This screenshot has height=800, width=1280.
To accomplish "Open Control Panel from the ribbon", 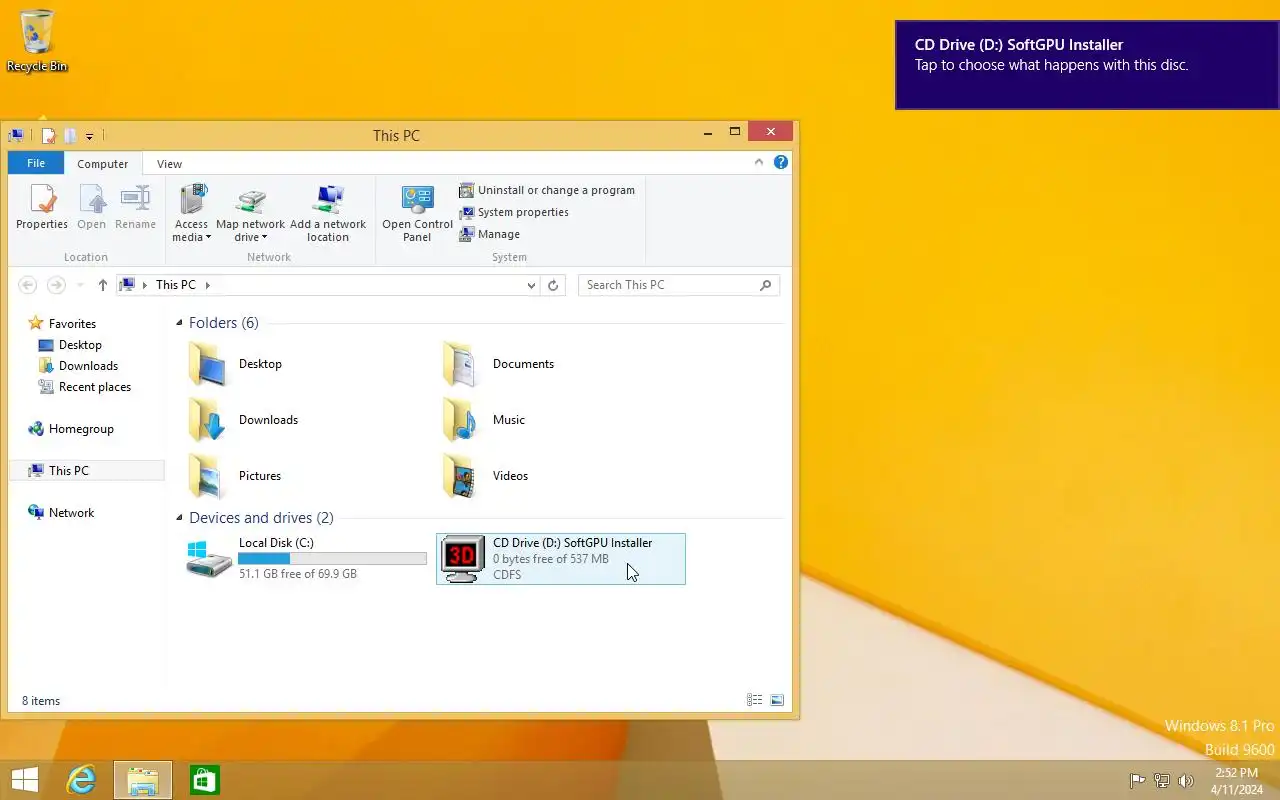I will [x=417, y=212].
